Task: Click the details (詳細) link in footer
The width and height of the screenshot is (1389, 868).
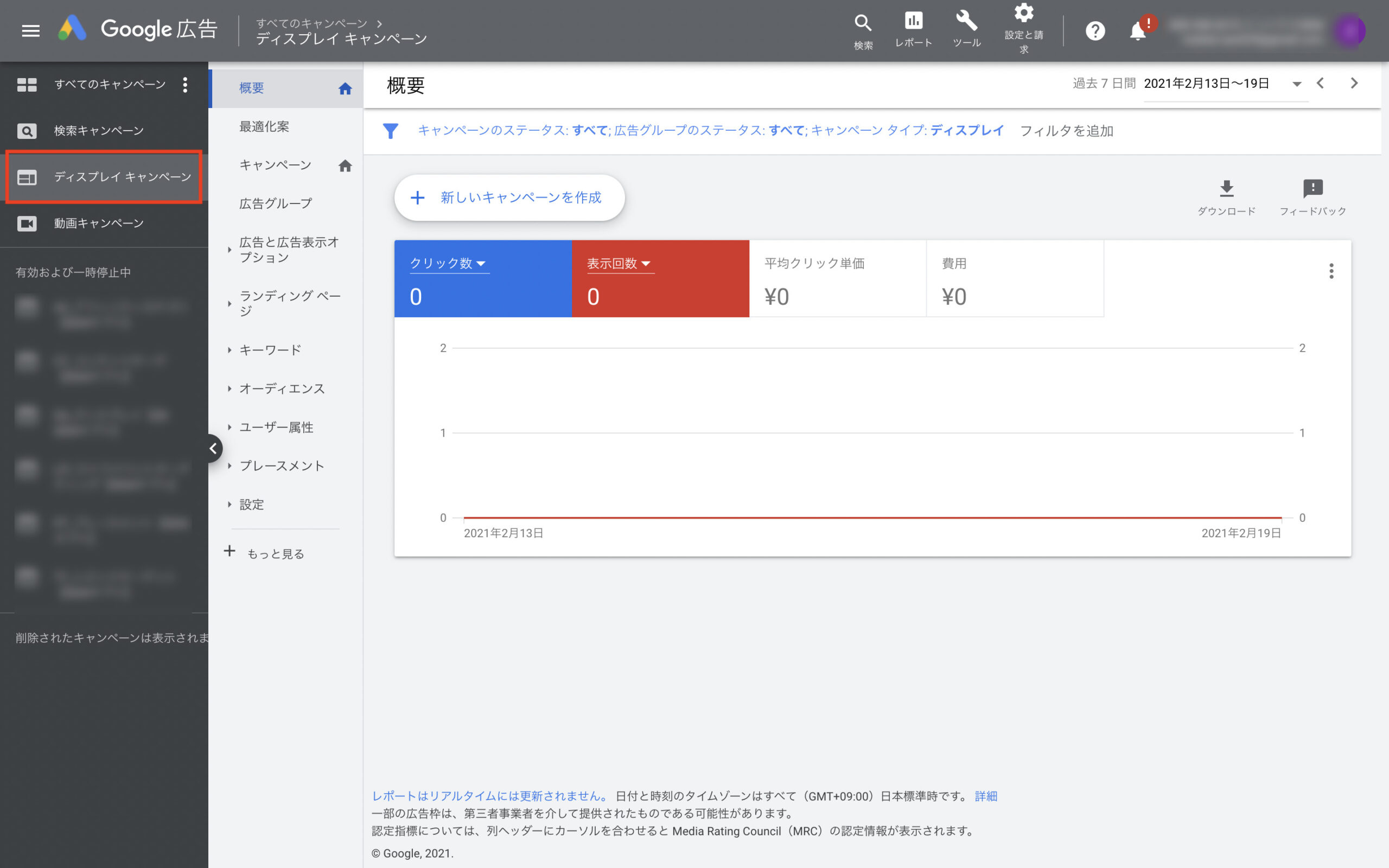Action: click(985, 796)
